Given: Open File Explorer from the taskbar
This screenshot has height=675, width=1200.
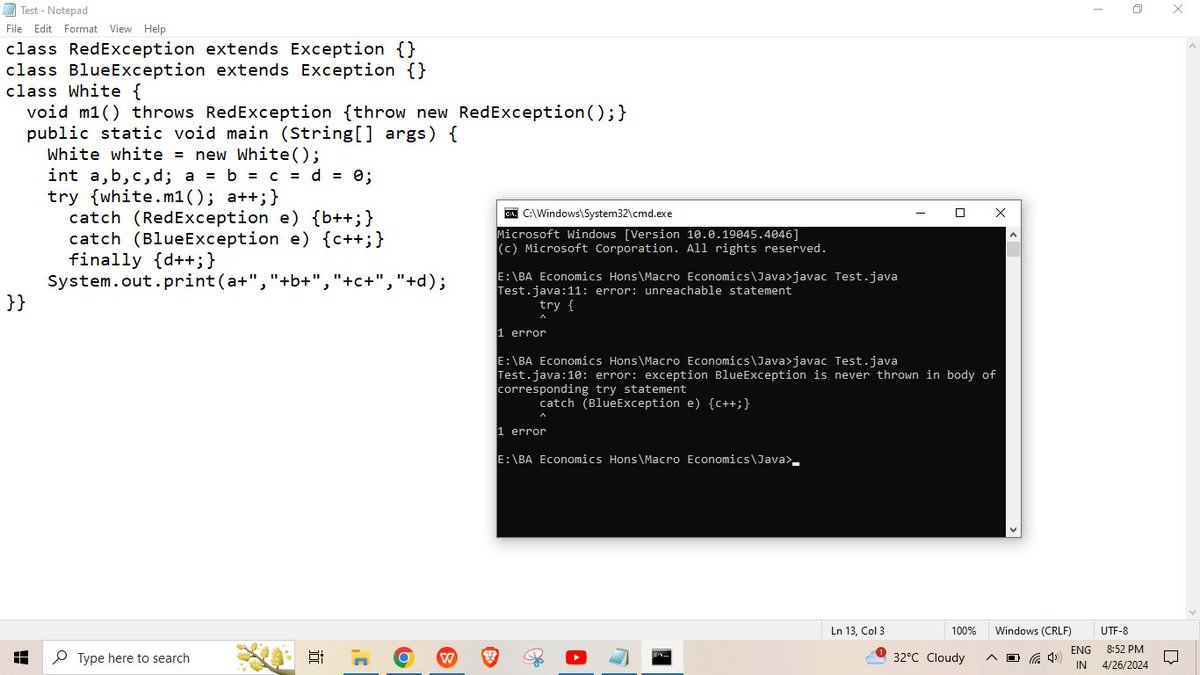Looking at the screenshot, I should tap(360, 657).
